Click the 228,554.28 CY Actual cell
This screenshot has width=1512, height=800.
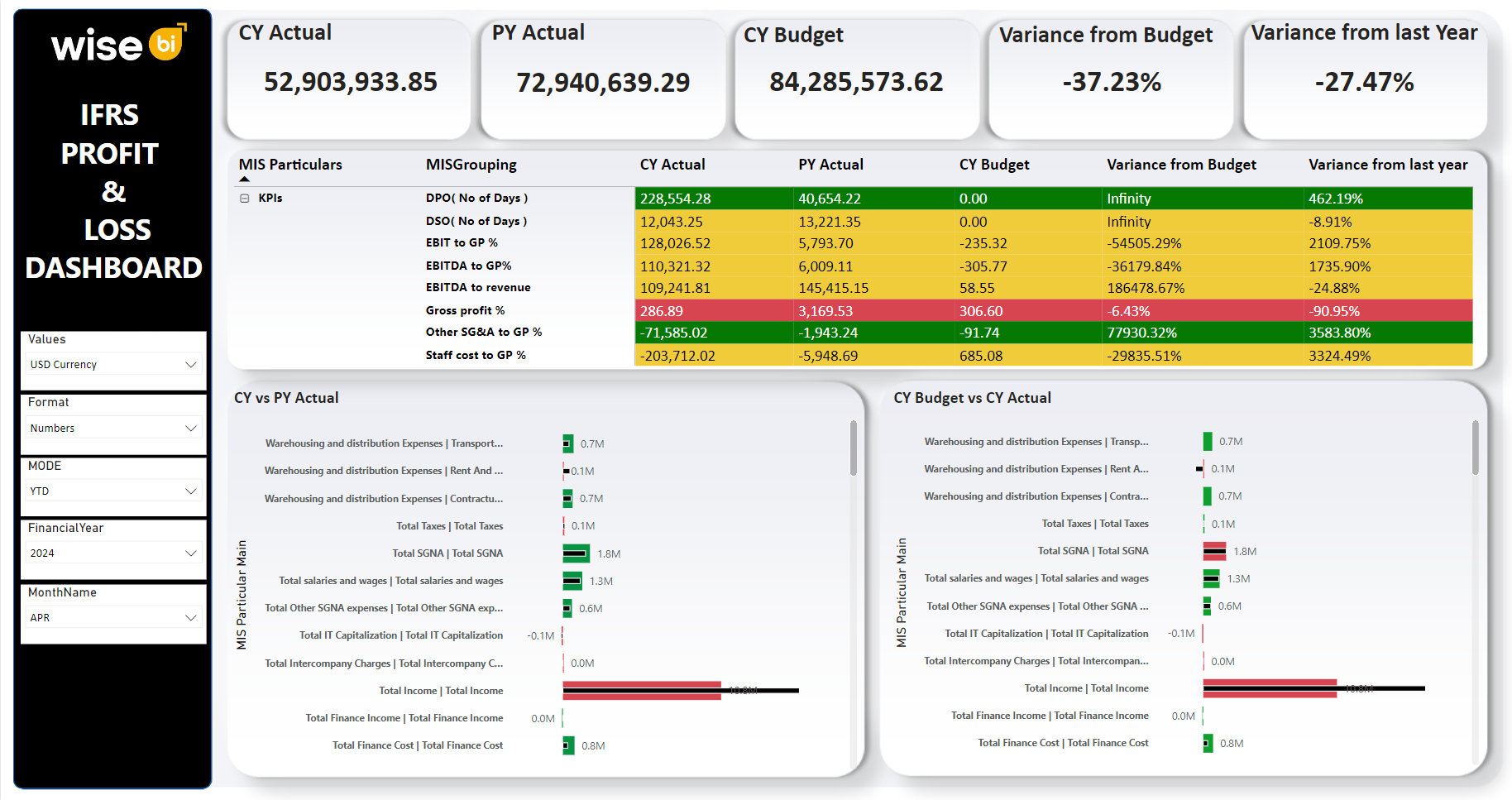tap(714, 199)
